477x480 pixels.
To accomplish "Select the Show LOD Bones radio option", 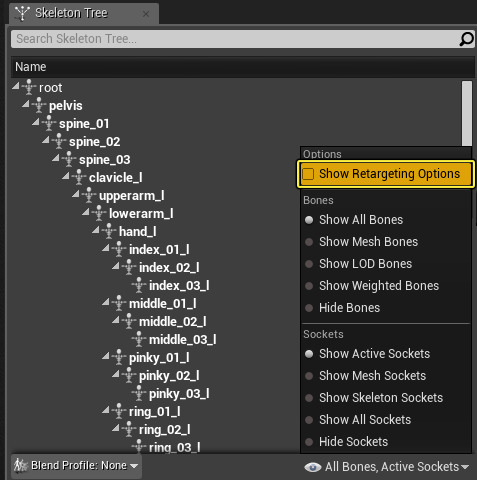I will (x=309, y=264).
